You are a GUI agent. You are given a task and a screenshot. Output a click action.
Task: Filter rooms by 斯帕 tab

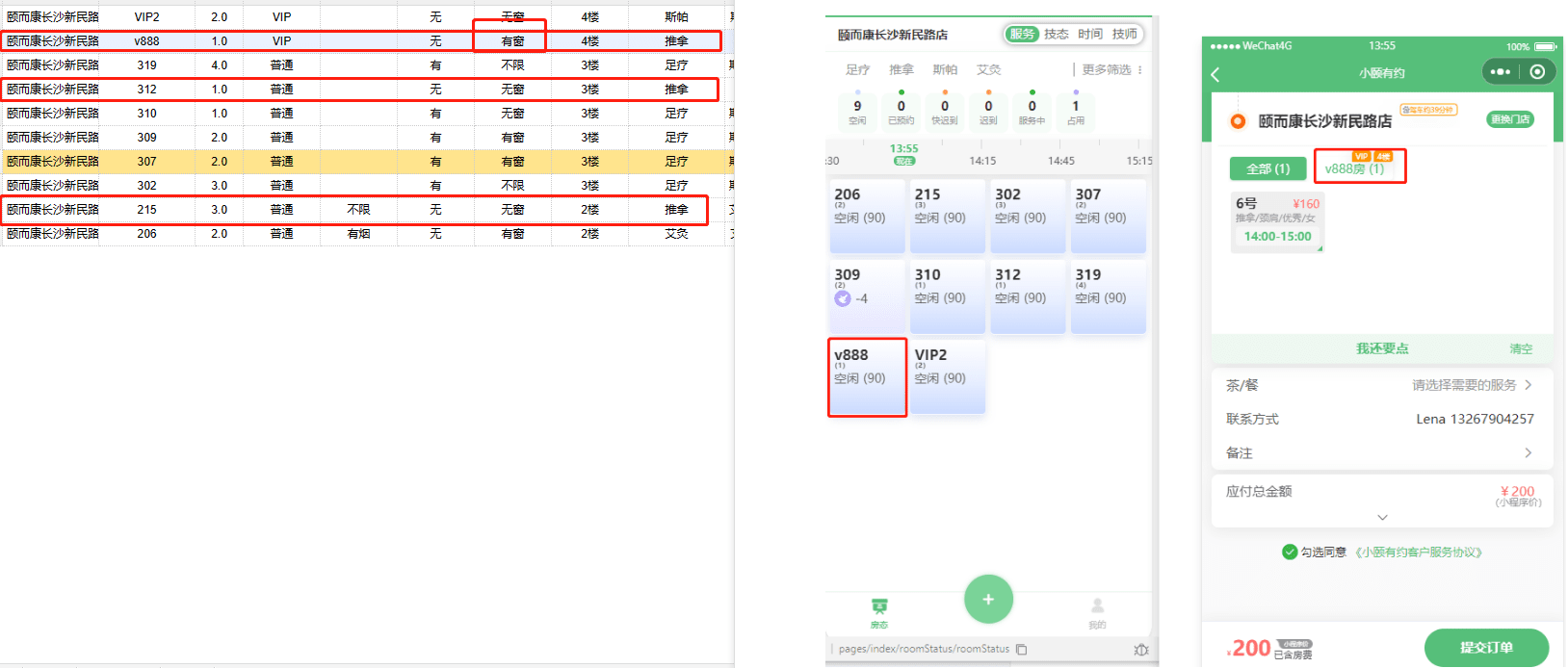tap(945, 70)
